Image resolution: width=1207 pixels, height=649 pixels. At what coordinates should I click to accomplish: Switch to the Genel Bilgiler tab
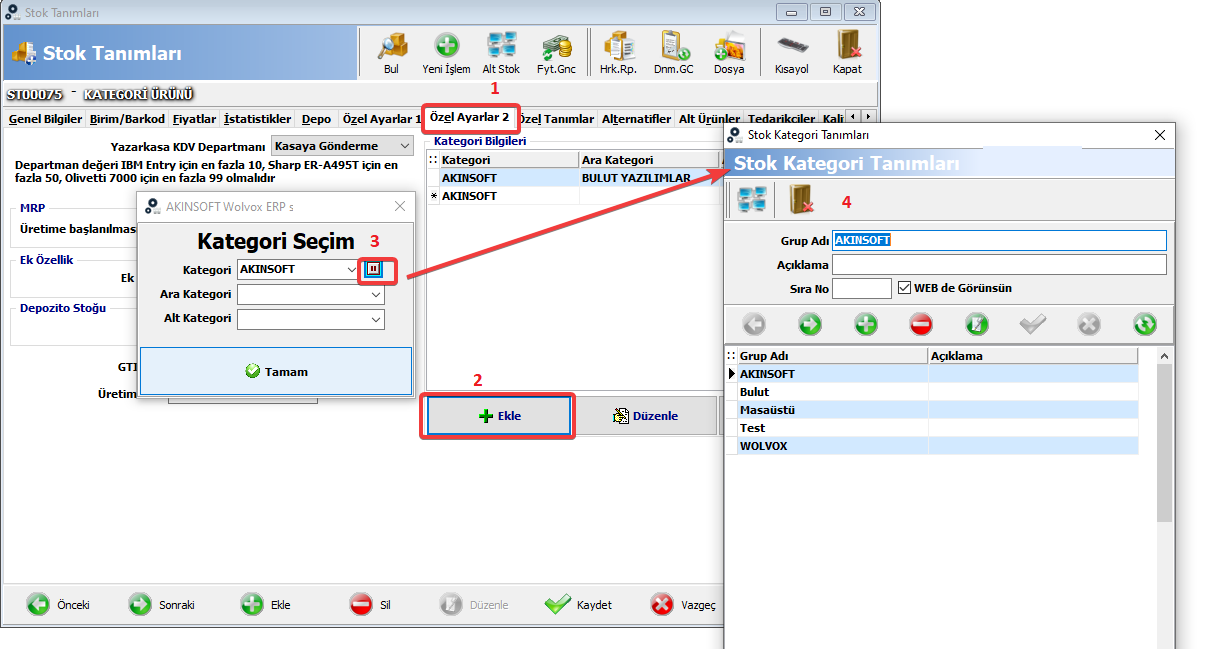45,119
